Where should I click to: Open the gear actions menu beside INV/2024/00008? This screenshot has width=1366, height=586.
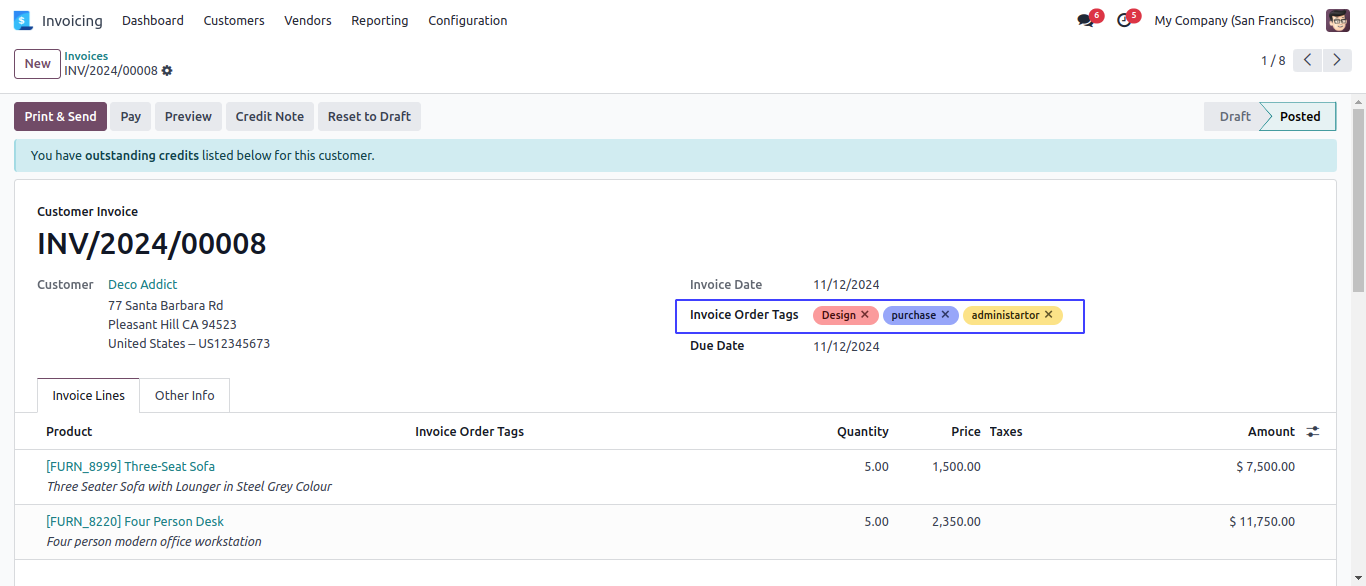tap(167, 71)
